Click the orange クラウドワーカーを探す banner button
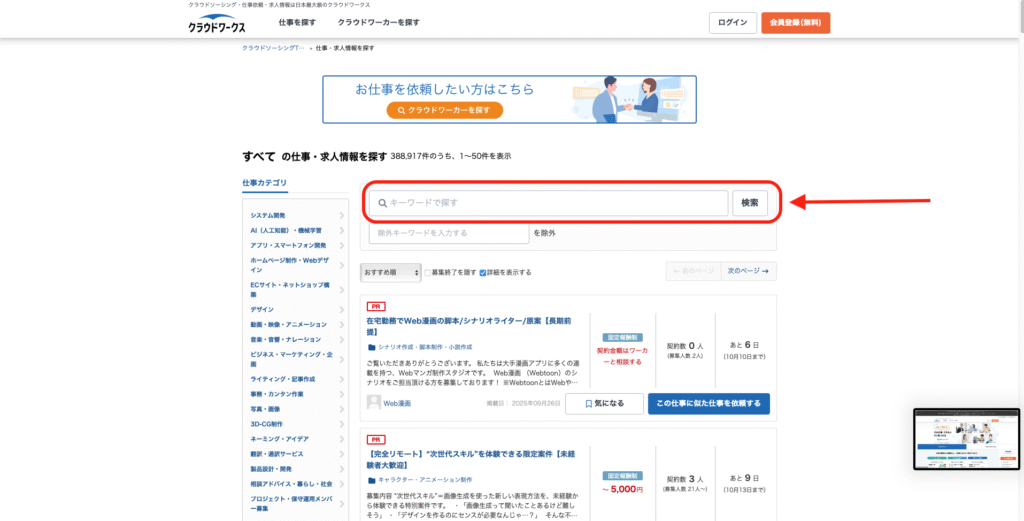Screen dimensions: 1024x521 444,110
